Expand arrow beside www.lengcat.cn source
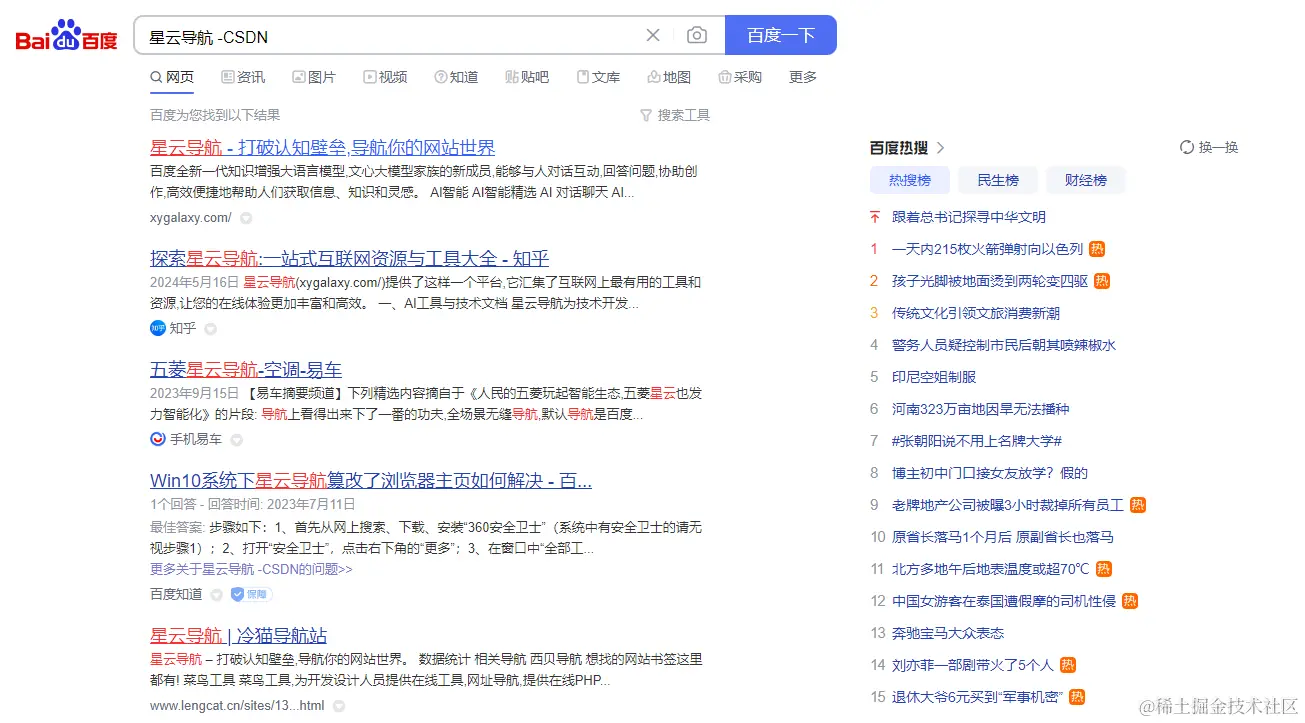The height and width of the screenshot is (723, 1305). coord(339,706)
